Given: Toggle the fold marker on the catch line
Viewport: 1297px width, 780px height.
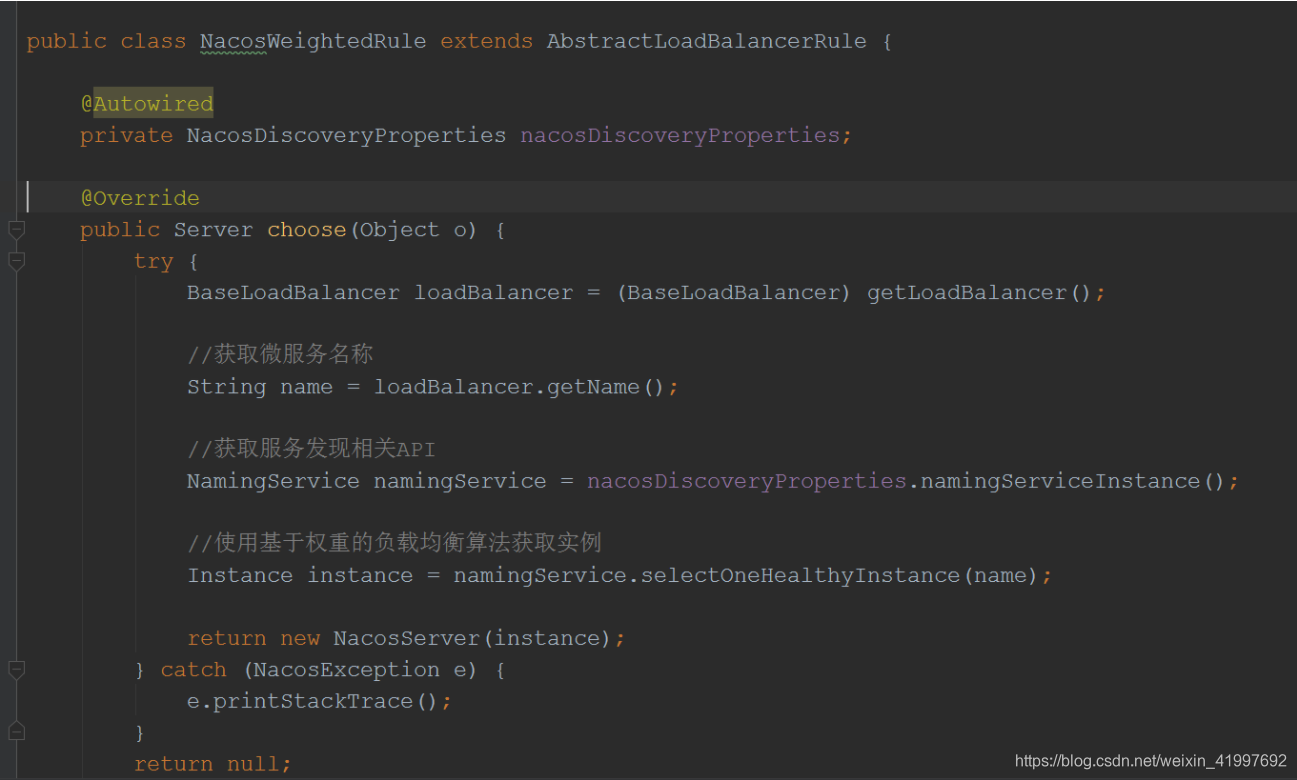Looking at the screenshot, I should pyautogui.click(x=16, y=670).
